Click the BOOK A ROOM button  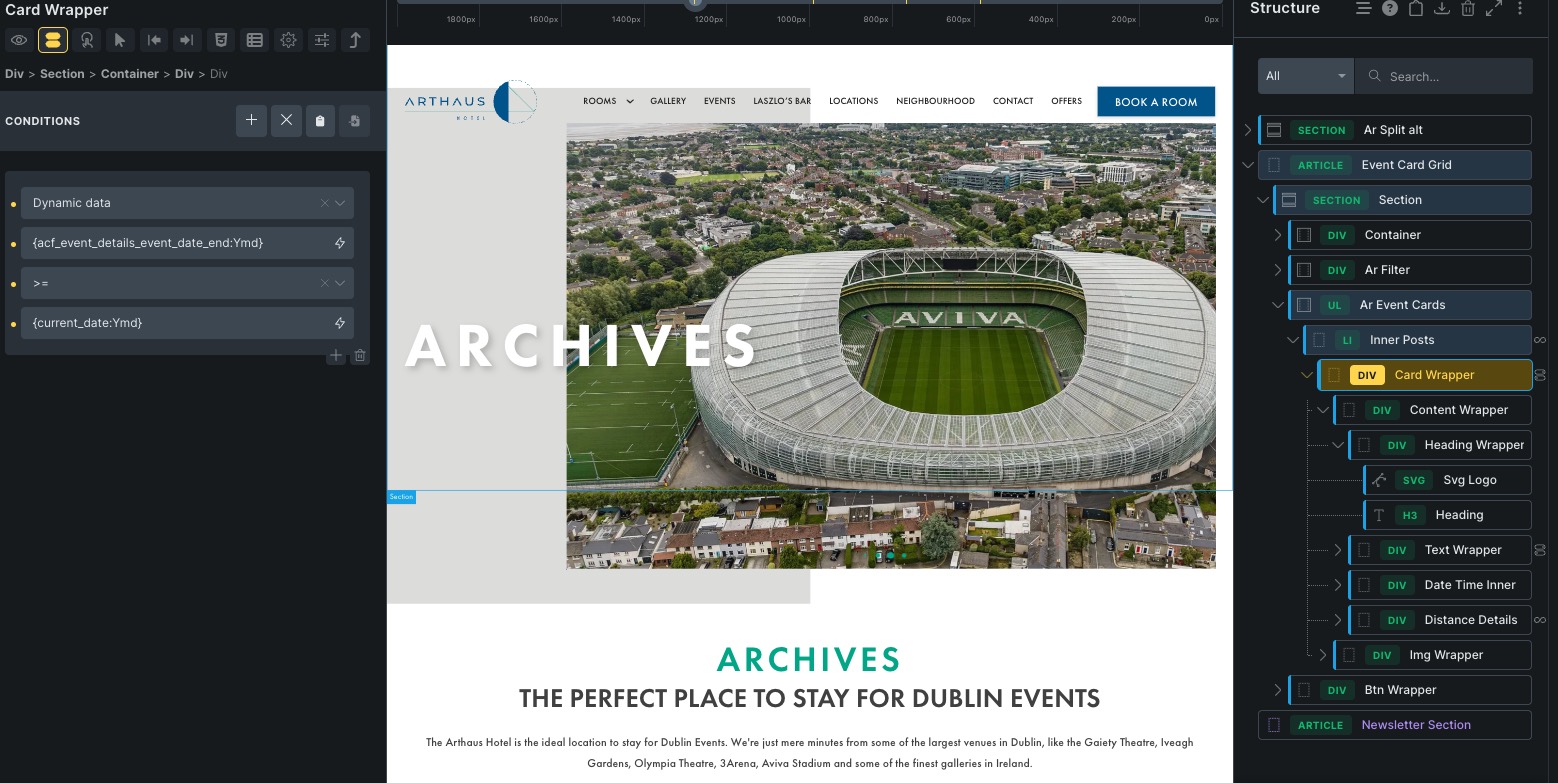coord(1156,102)
